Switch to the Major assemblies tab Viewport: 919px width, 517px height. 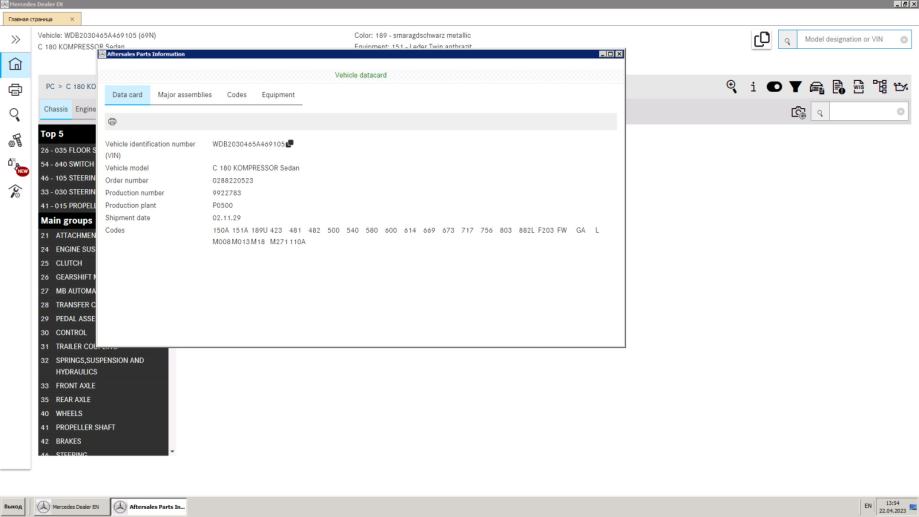tap(185, 95)
